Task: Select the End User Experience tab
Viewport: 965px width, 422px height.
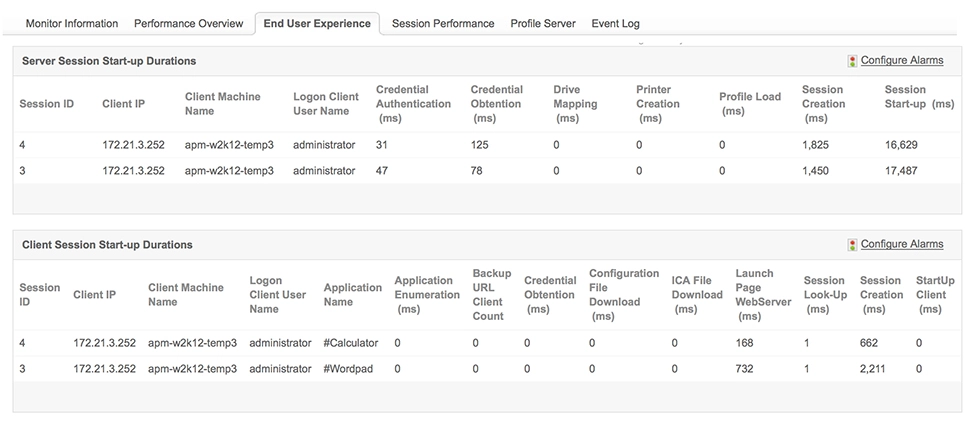Action: click(x=317, y=23)
